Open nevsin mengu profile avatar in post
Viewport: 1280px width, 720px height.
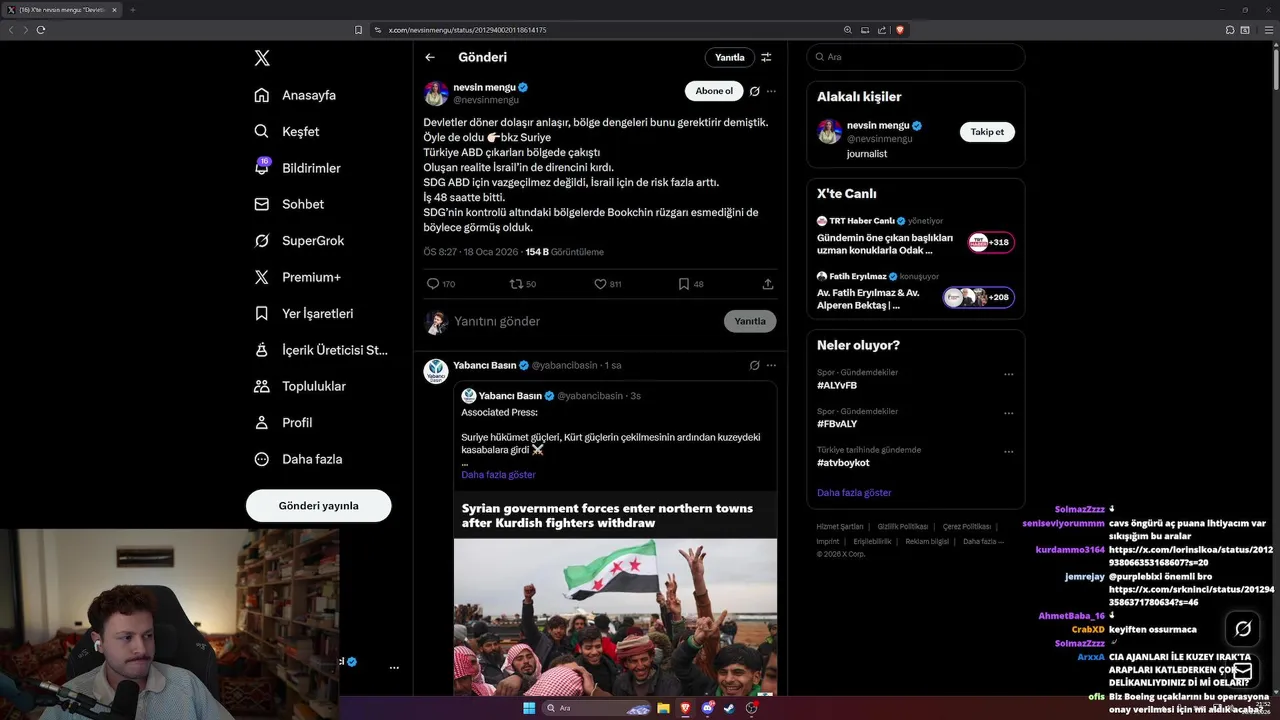point(436,94)
